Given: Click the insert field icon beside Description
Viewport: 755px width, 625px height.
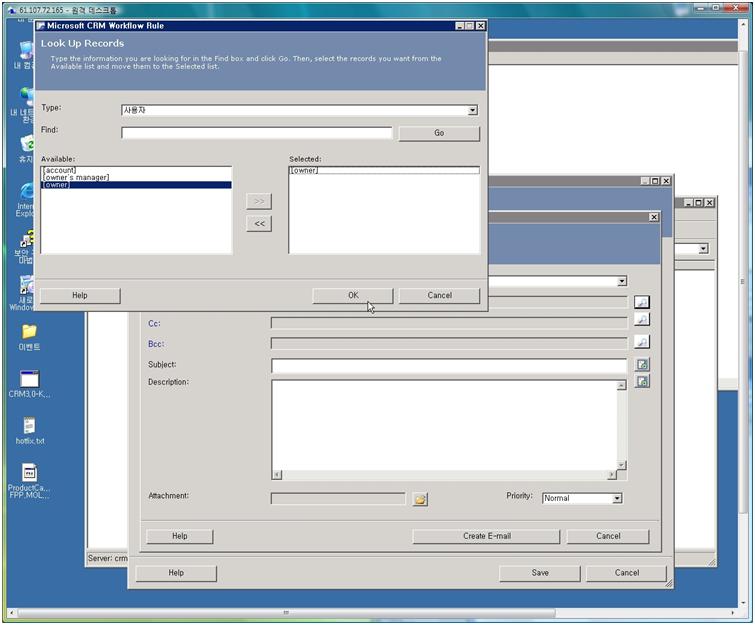Looking at the screenshot, I should pos(642,382).
